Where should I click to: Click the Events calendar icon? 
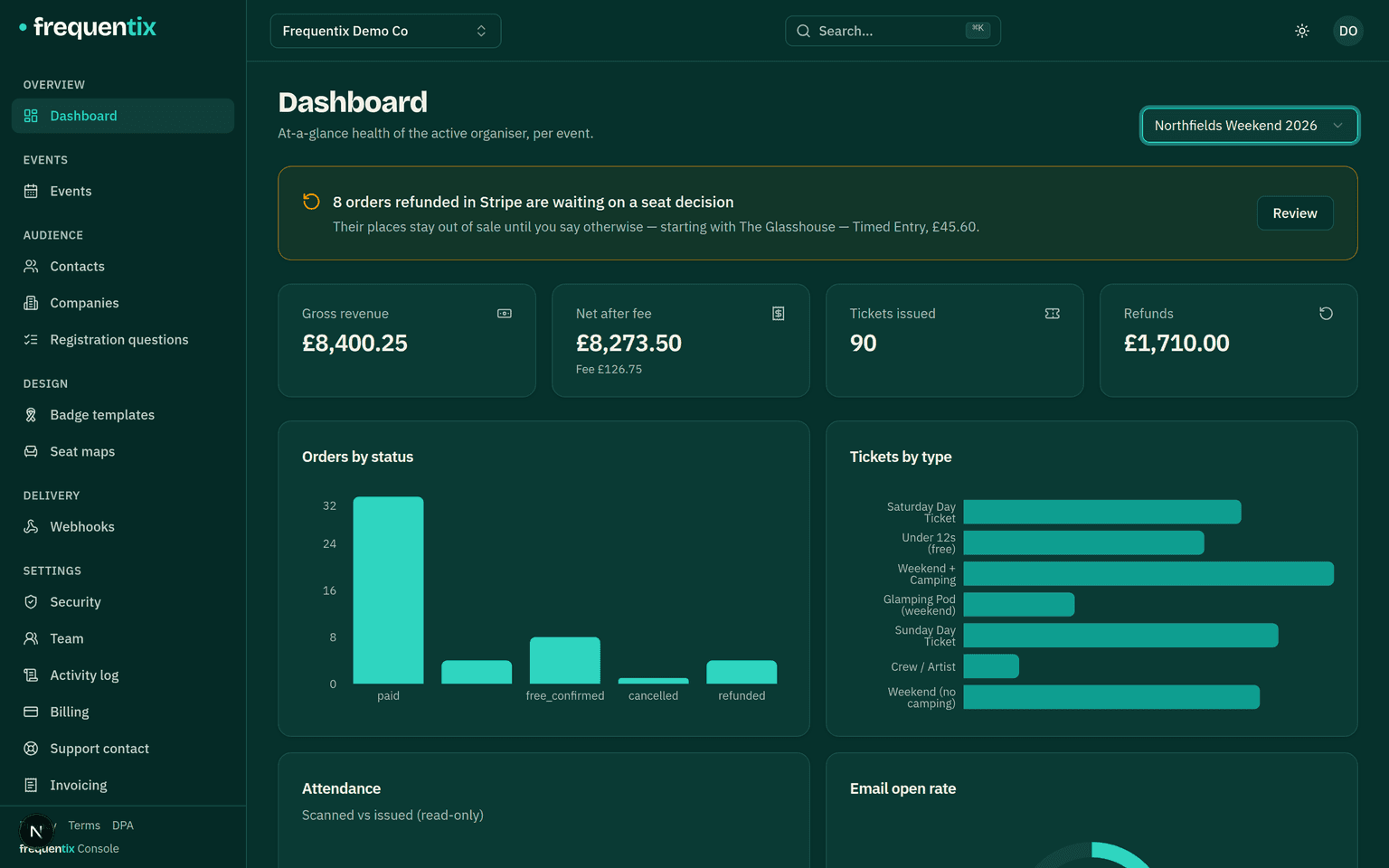click(31, 191)
